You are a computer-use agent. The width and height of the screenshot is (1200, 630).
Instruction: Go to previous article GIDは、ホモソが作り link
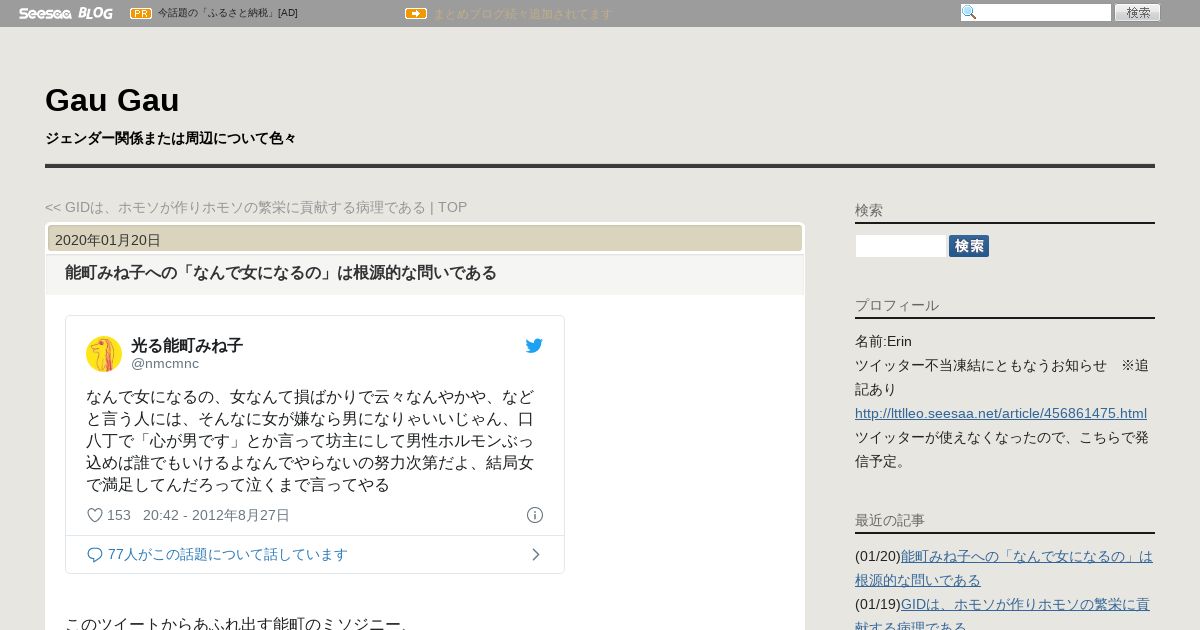click(235, 207)
